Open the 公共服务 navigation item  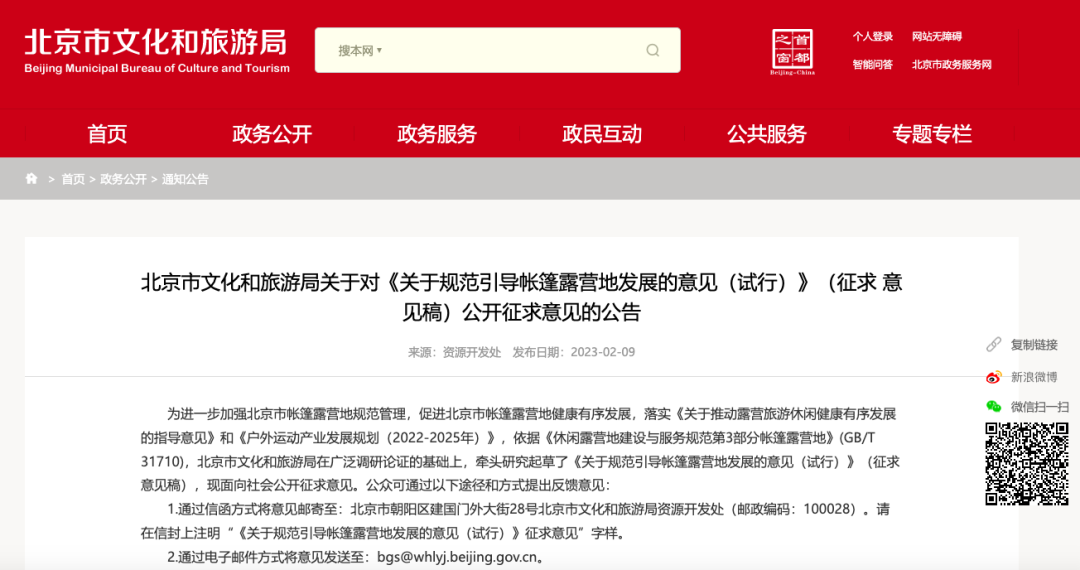(767, 134)
